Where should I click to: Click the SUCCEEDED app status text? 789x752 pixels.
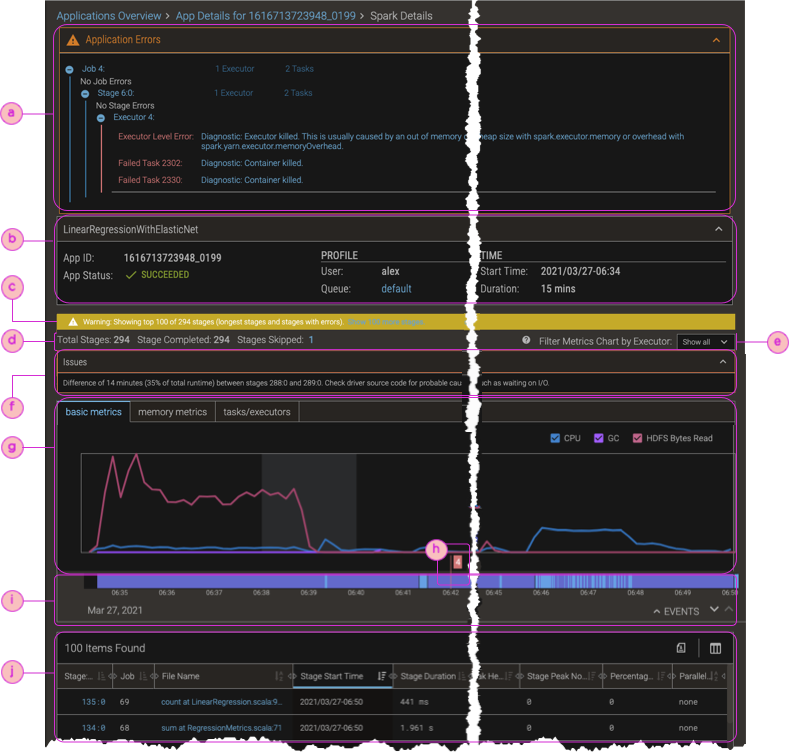pyautogui.click(x=165, y=275)
